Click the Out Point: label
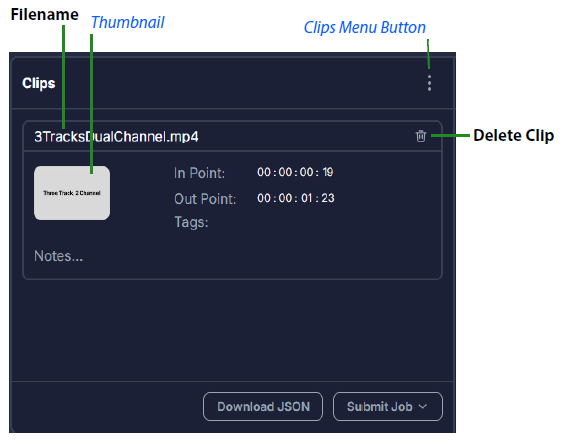 (x=205, y=199)
